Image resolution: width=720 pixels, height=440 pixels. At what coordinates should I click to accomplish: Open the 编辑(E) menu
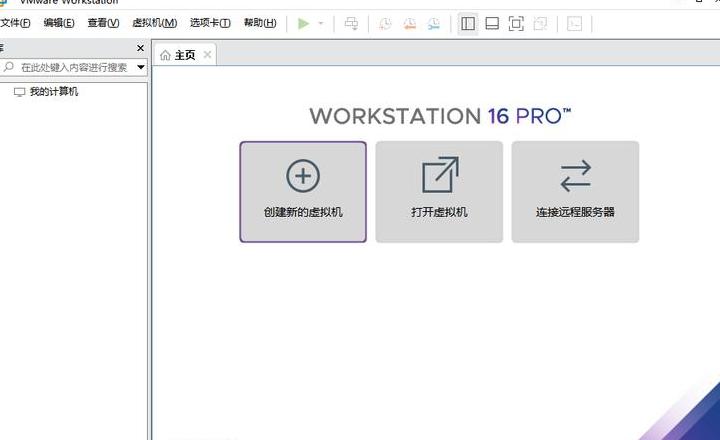pos(59,23)
